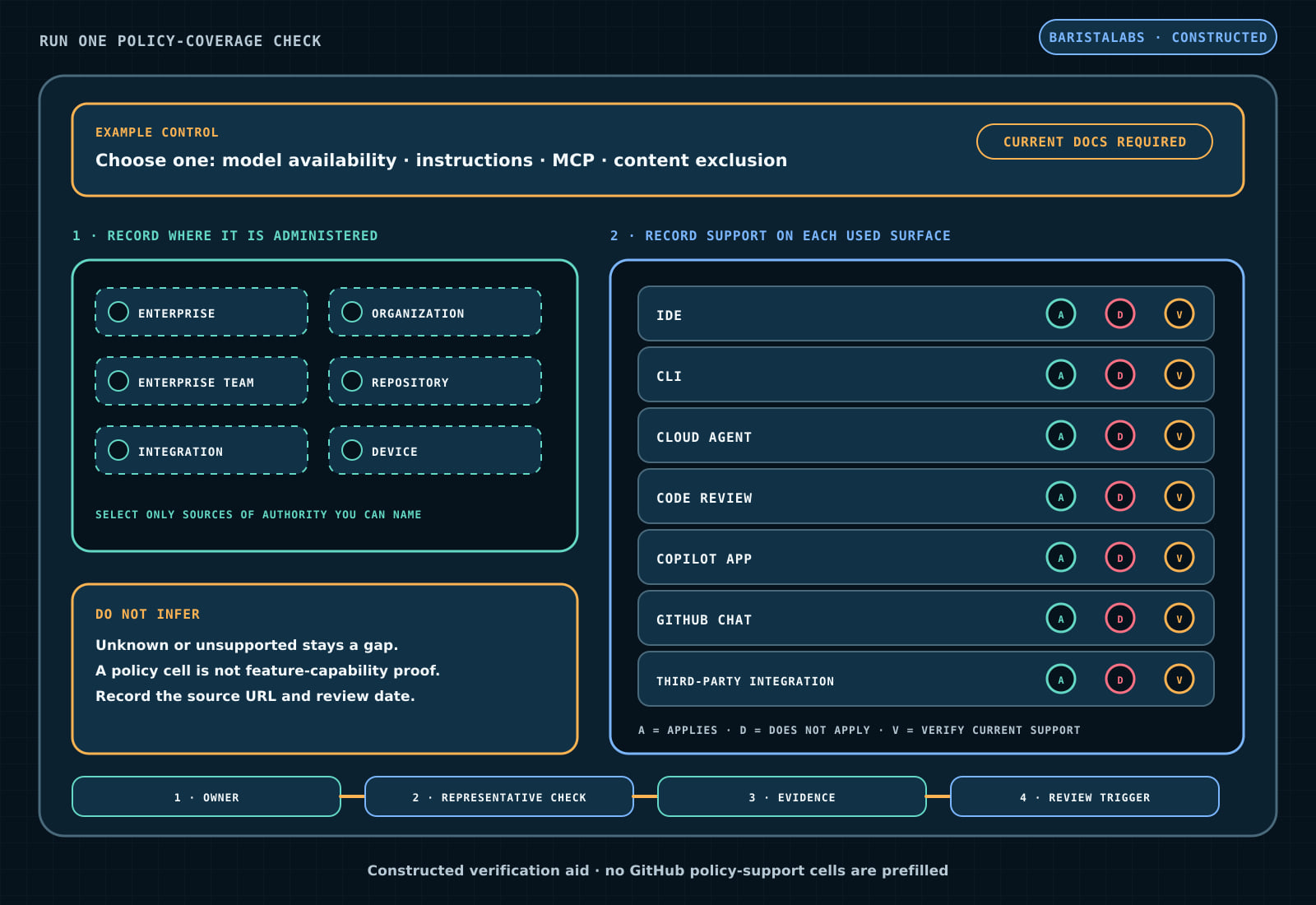Mark GitHub Chat as A
This screenshot has width=1316, height=905.
point(1061,618)
